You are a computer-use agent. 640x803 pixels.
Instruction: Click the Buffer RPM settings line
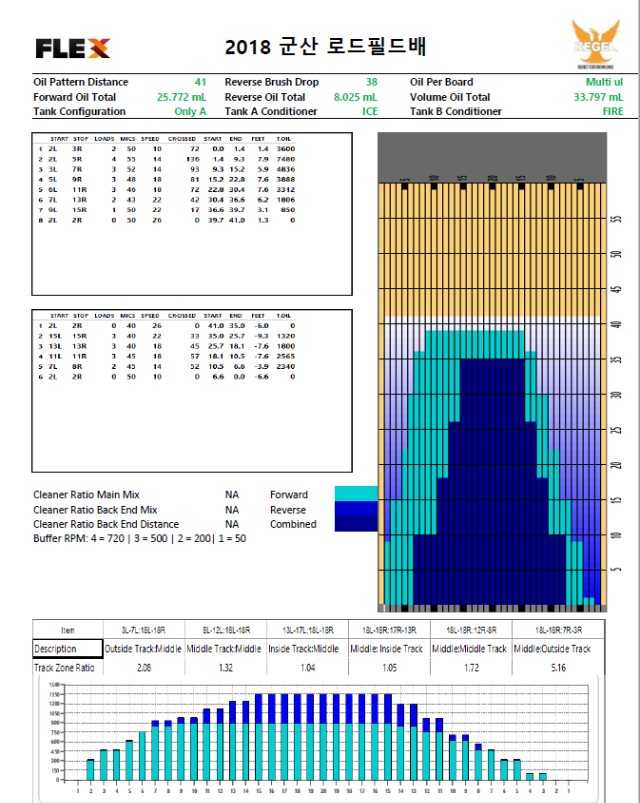coord(139,538)
